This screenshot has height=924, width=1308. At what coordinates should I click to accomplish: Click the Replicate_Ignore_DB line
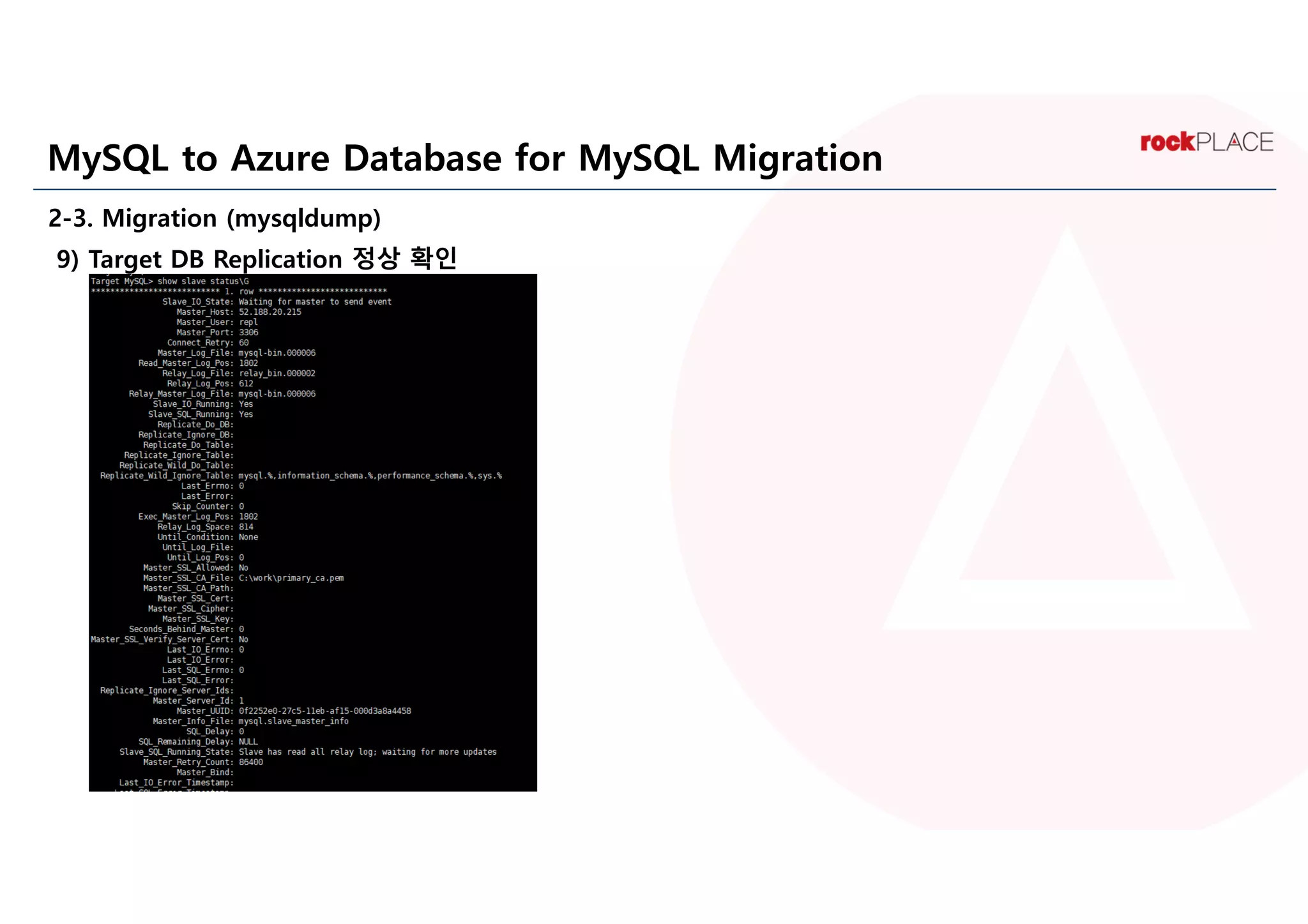[x=186, y=434]
